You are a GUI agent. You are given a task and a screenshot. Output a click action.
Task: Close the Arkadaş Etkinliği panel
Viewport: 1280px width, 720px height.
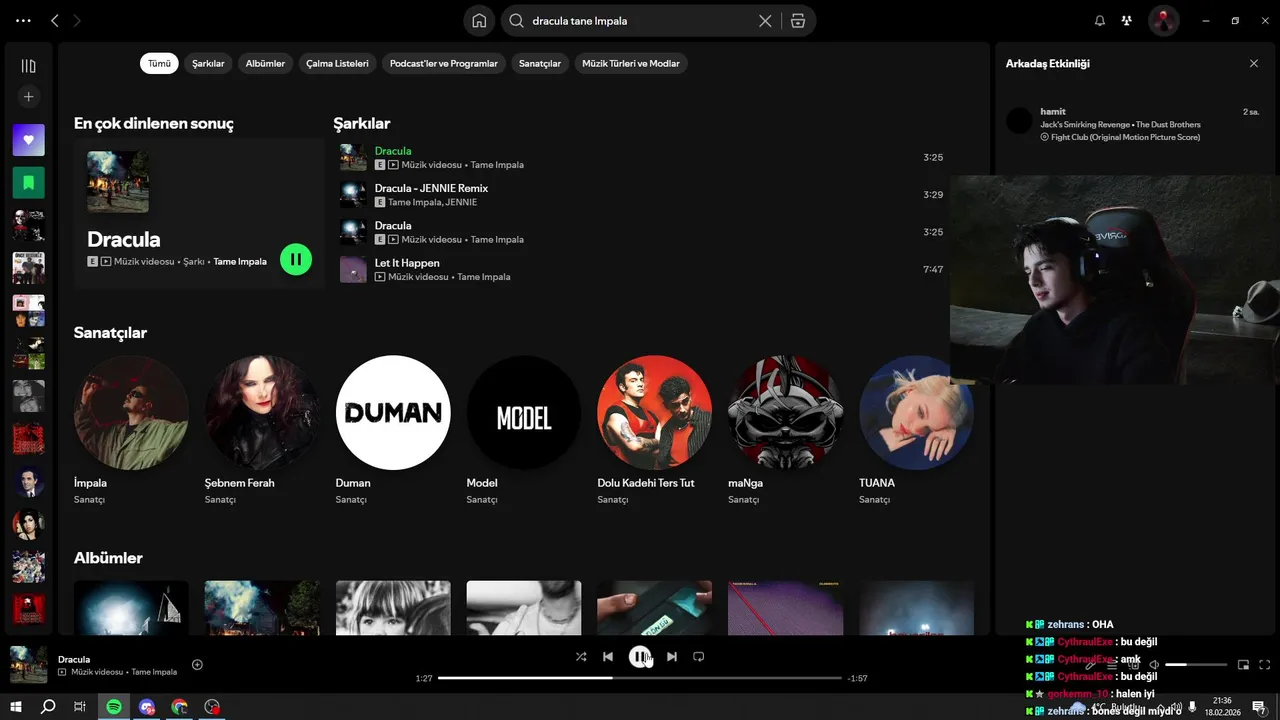1254,63
